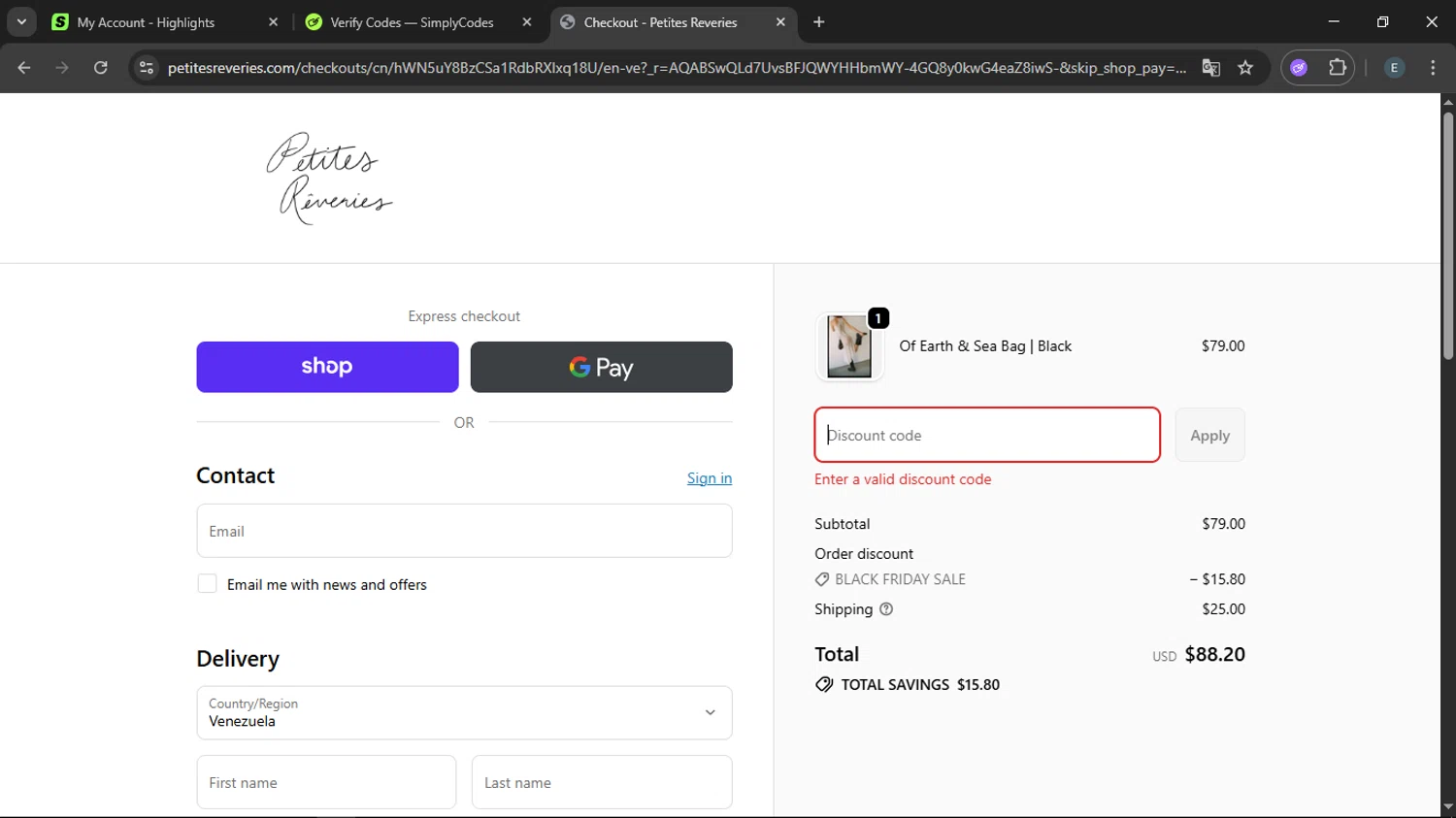Click the Sign in link
Screen dimensions: 1456x818
[x=710, y=478]
